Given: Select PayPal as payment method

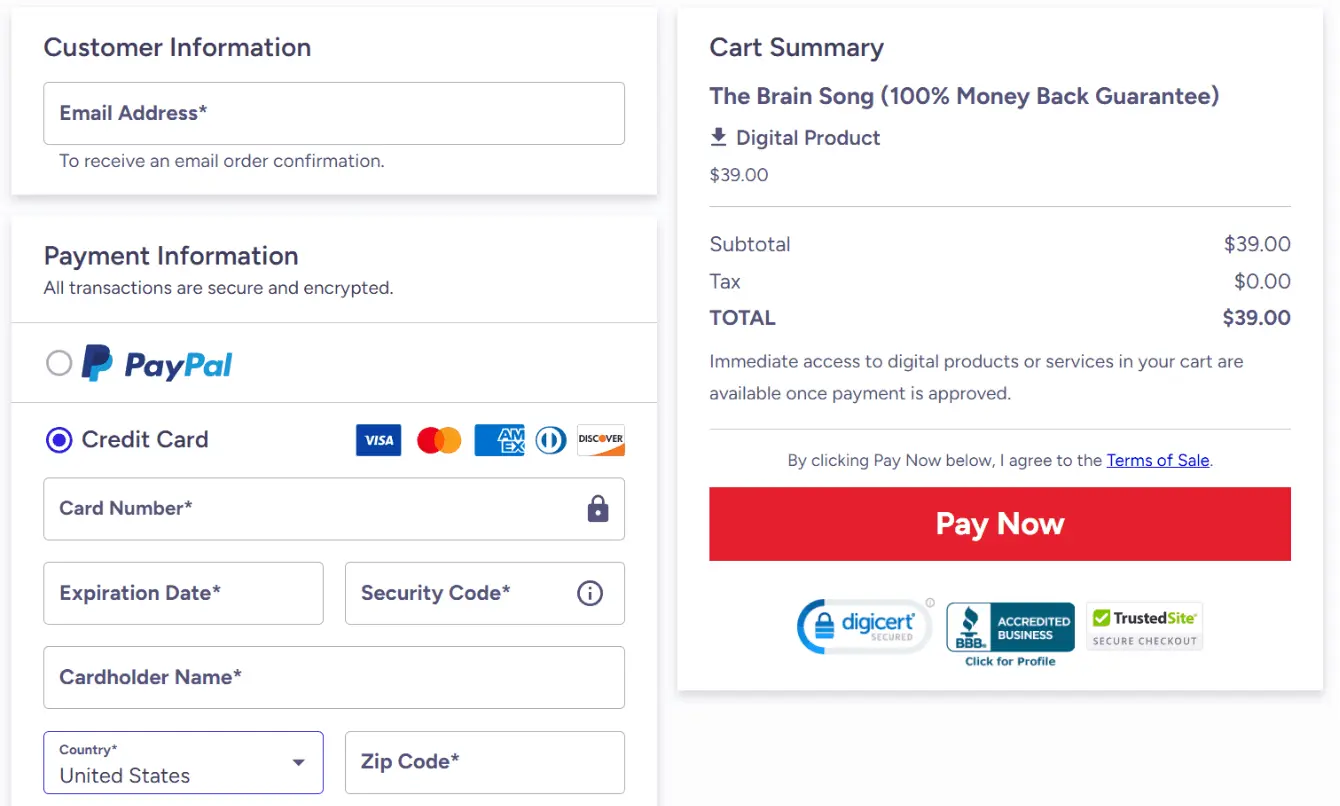Looking at the screenshot, I should (x=59, y=362).
